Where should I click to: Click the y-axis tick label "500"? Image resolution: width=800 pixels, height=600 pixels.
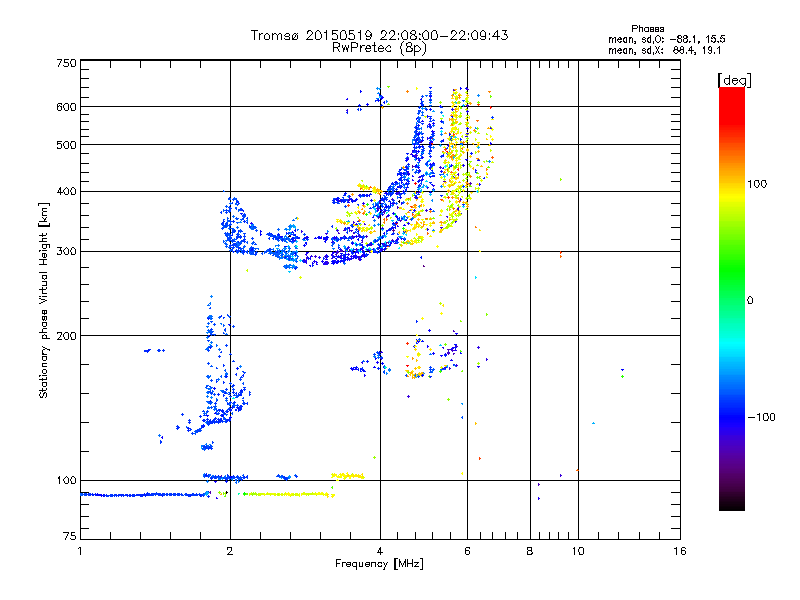click(66, 145)
